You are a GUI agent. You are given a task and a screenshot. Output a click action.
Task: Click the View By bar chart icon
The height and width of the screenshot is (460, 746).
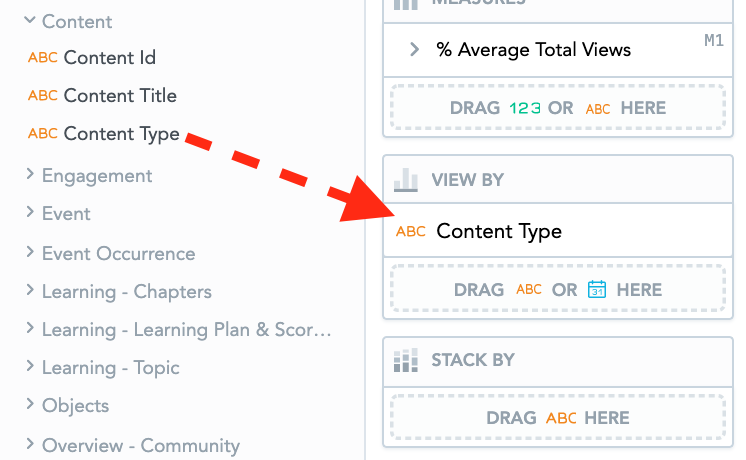[x=406, y=180]
